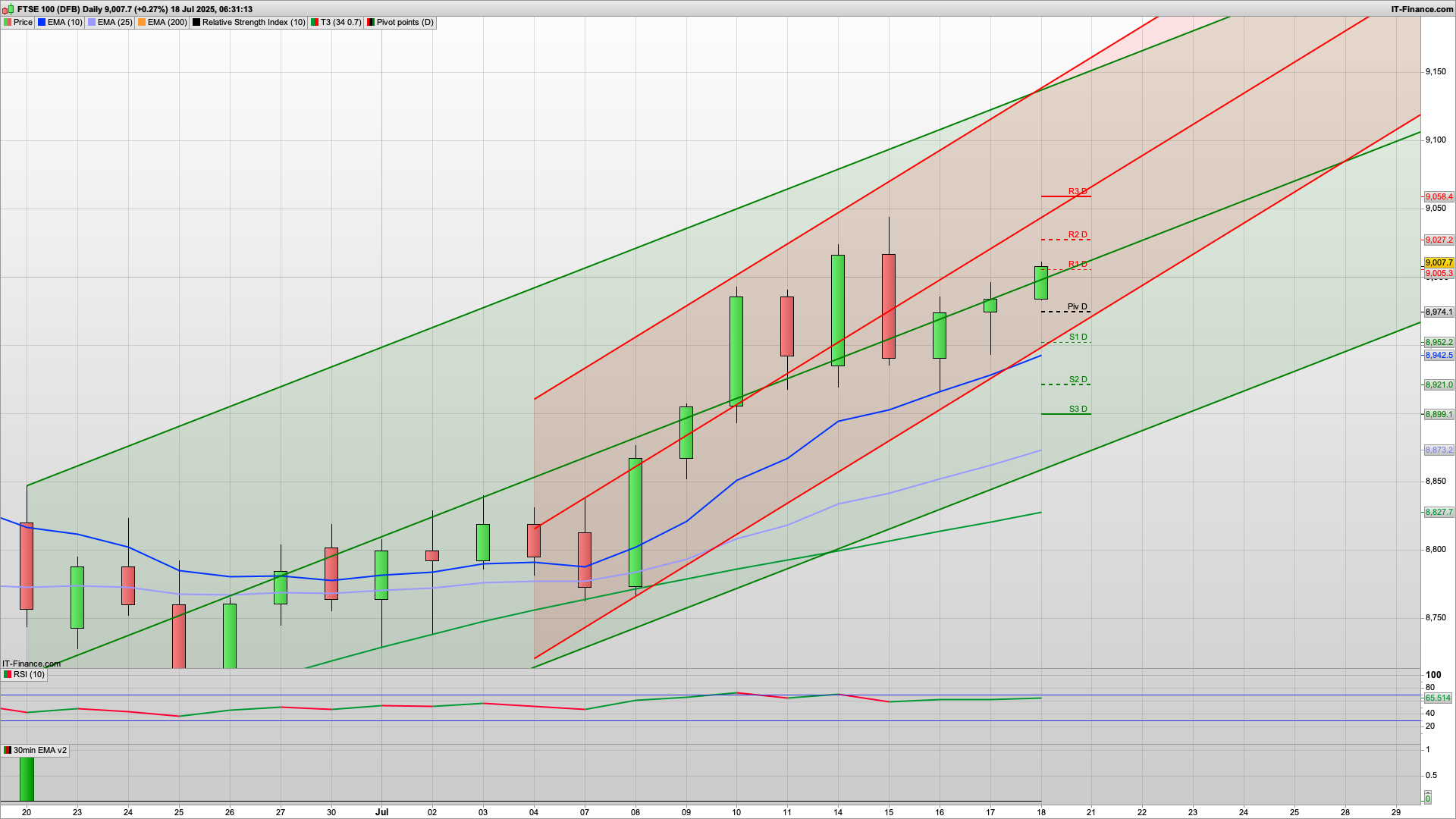
Task: Click date 14 on the time axis
Action: pyautogui.click(x=838, y=811)
